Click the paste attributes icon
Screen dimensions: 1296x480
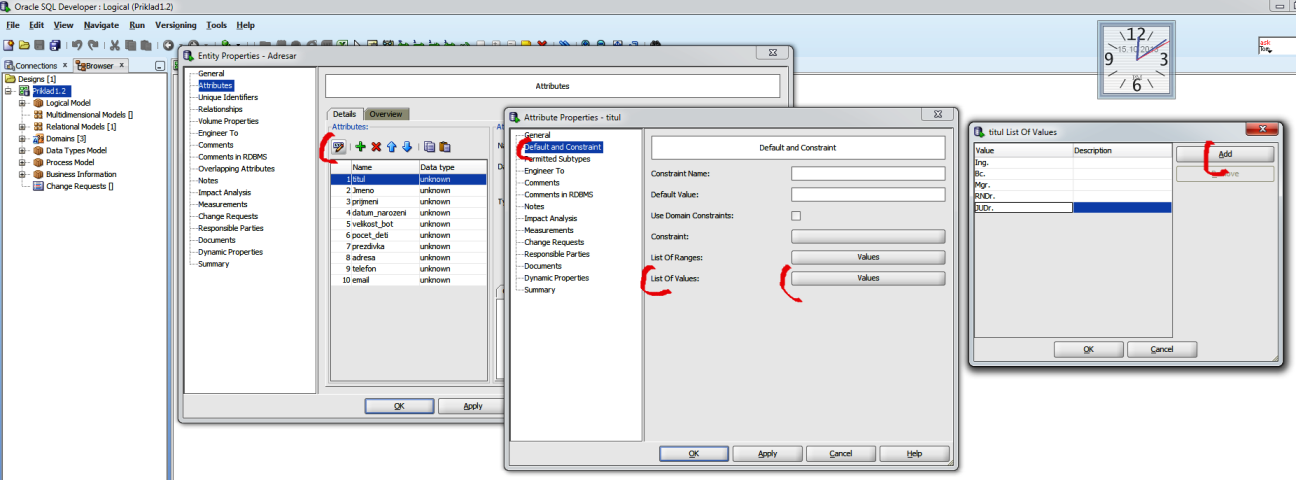445,147
